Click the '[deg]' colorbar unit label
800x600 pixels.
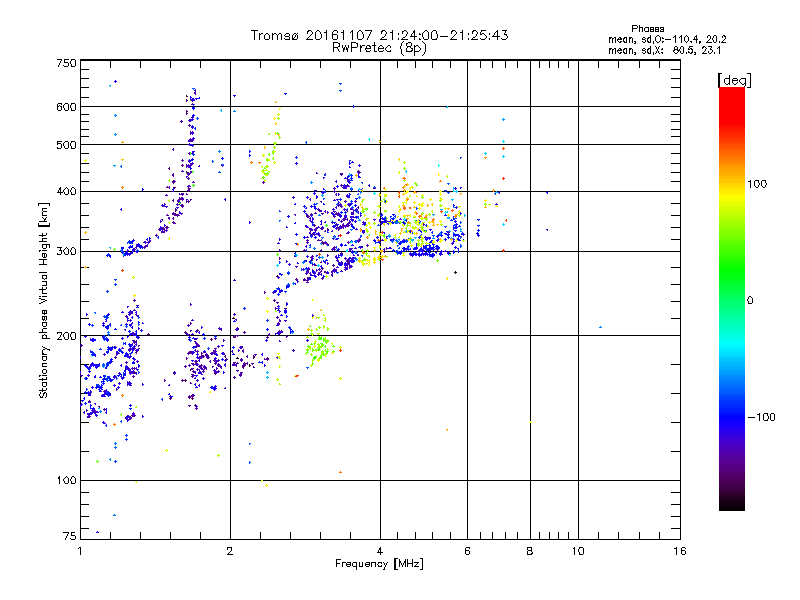[x=734, y=80]
